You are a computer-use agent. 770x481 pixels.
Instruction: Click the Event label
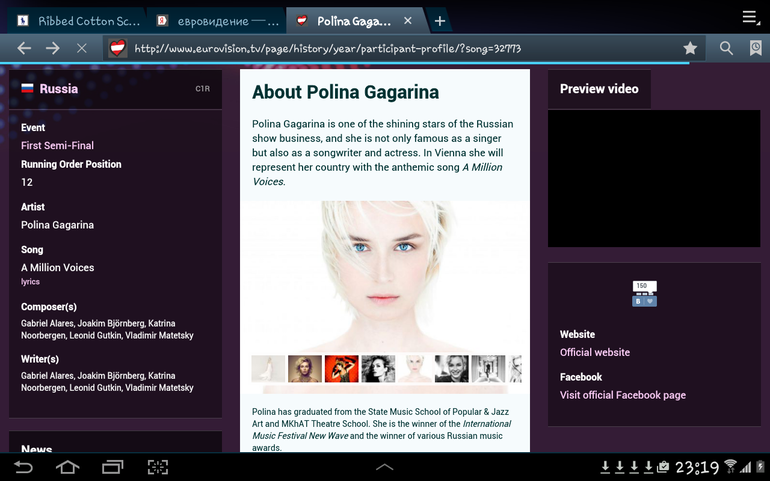tap(33, 128)
